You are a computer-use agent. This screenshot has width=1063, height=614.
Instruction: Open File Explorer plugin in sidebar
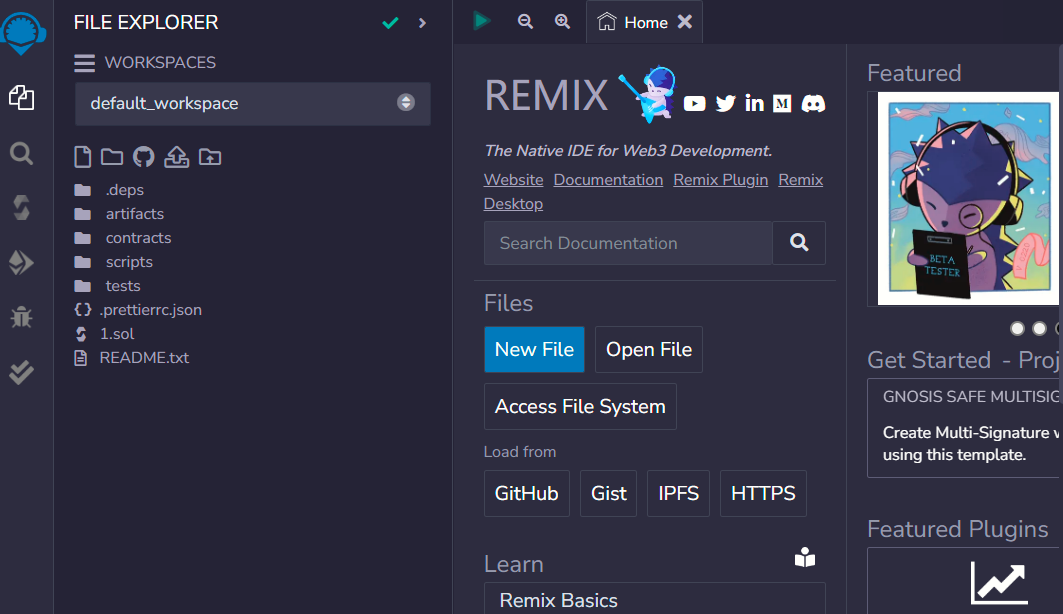[22, 98]
